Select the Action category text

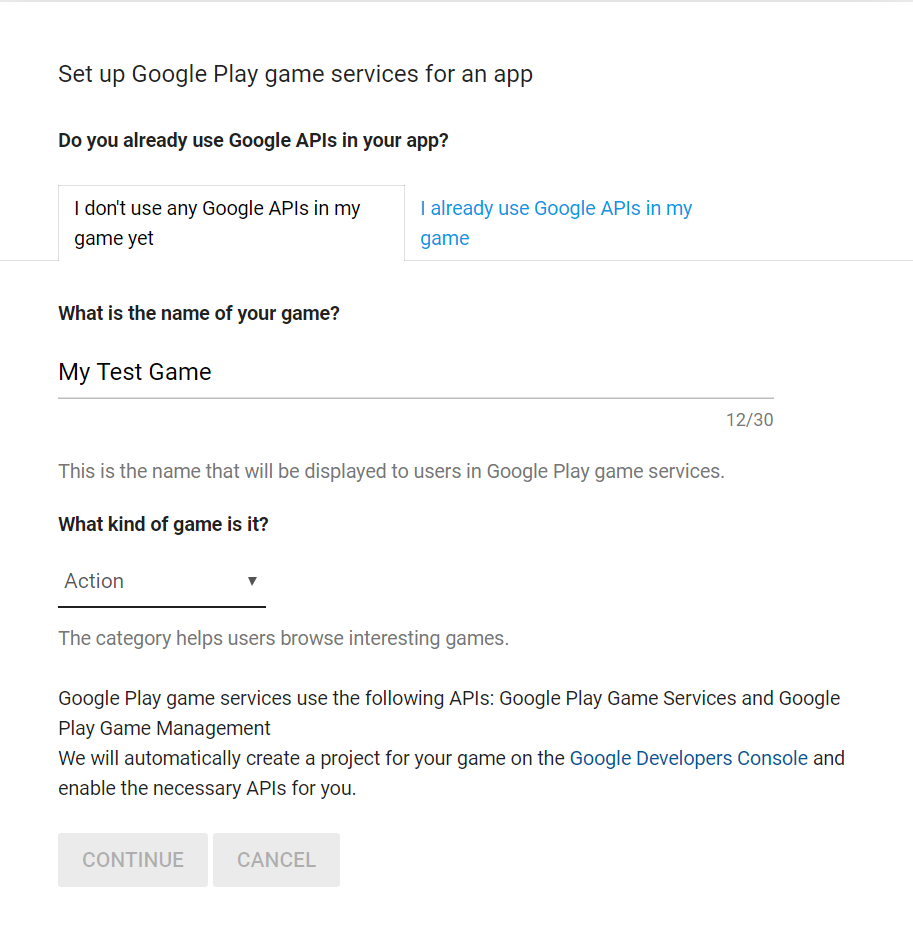click(93, 581)
